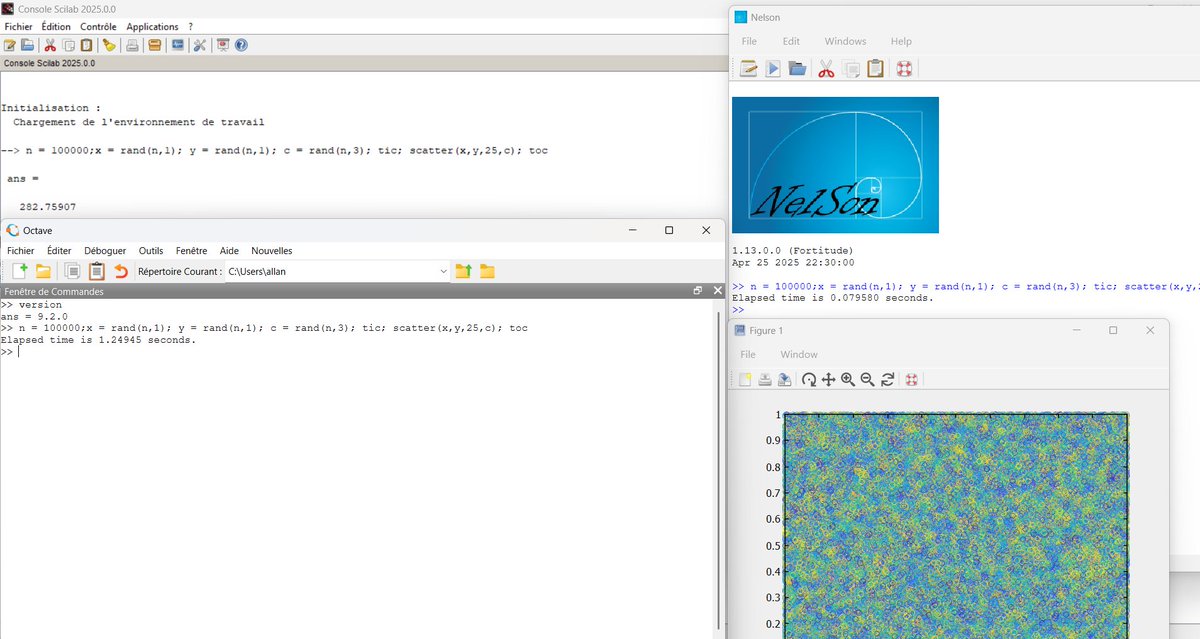This screenshot has height=639, width=1200.
Task: Click the open folder icon in Octave toolbar
Action: click(x=43, y=271)
